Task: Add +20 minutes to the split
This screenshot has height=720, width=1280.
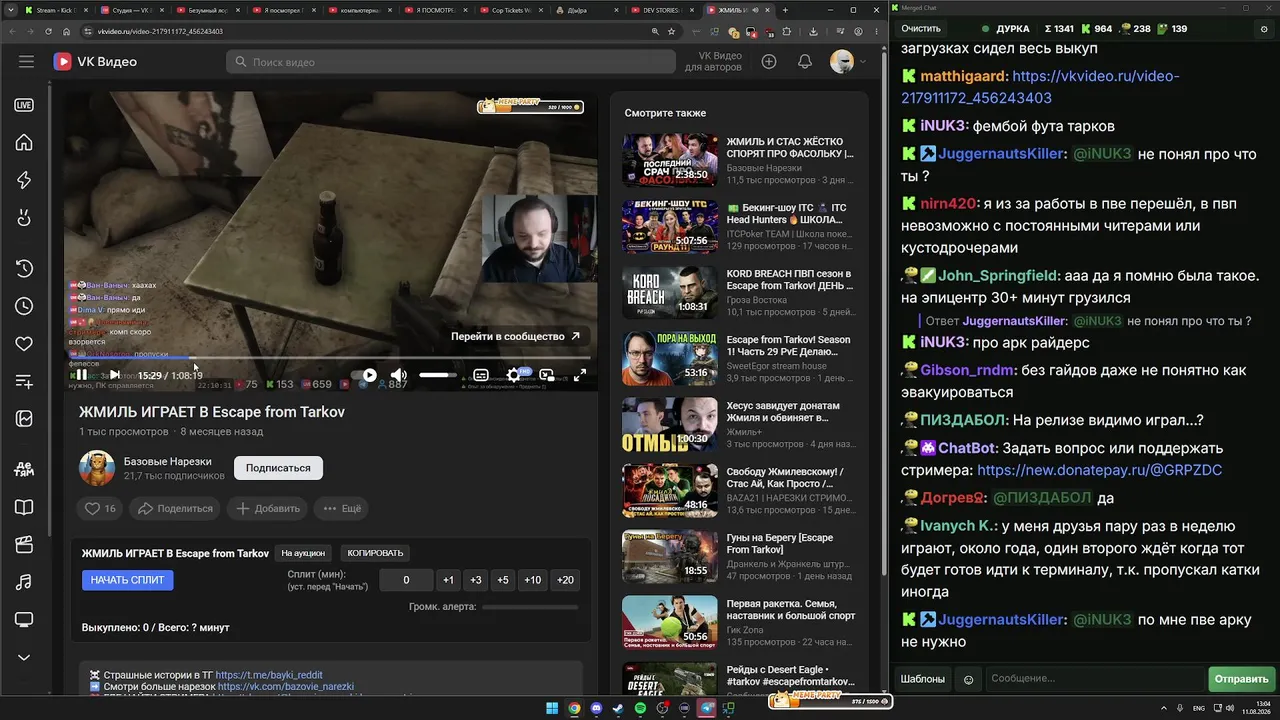Action: tap(566, 580)
